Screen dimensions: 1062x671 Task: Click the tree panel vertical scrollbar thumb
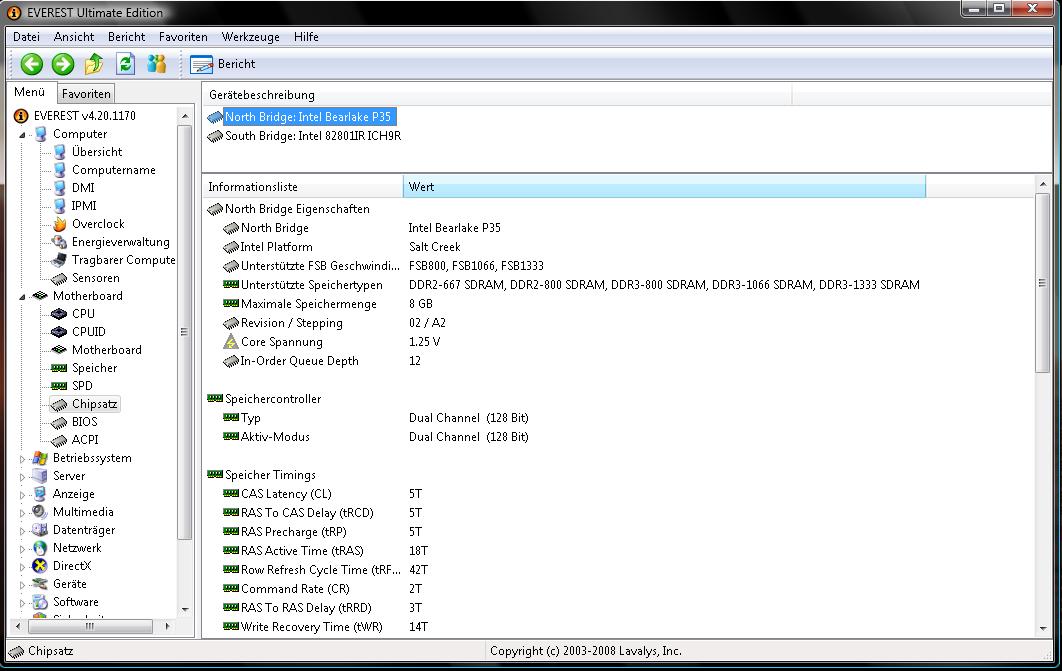coord(185,332)
